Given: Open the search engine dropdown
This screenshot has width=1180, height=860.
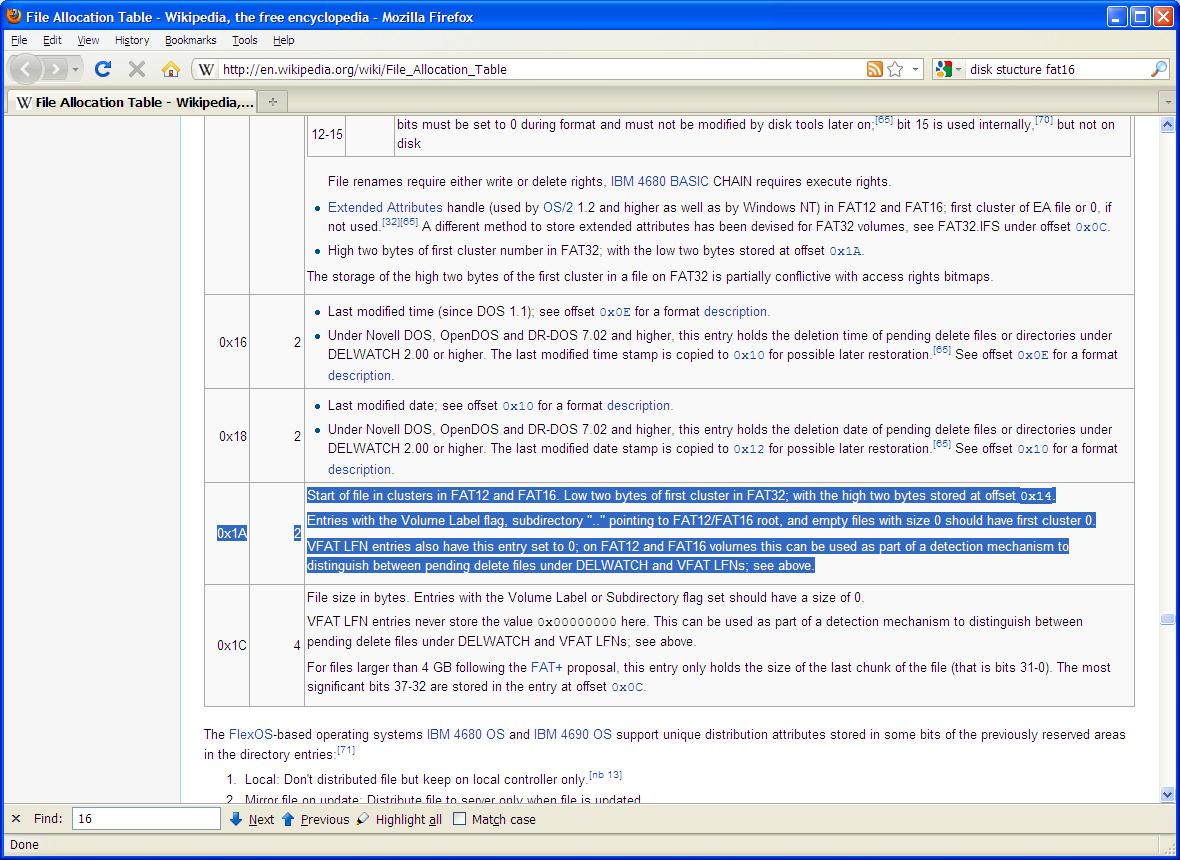Looking at the screenshot, I should (948, 69).
